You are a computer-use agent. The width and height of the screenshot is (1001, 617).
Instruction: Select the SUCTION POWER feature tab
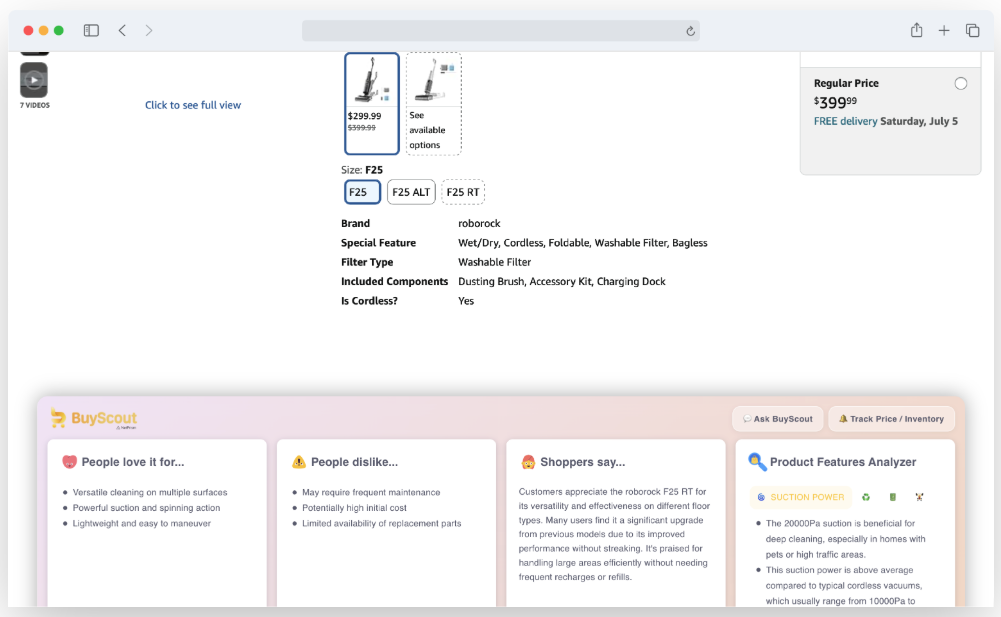(801, 497)
